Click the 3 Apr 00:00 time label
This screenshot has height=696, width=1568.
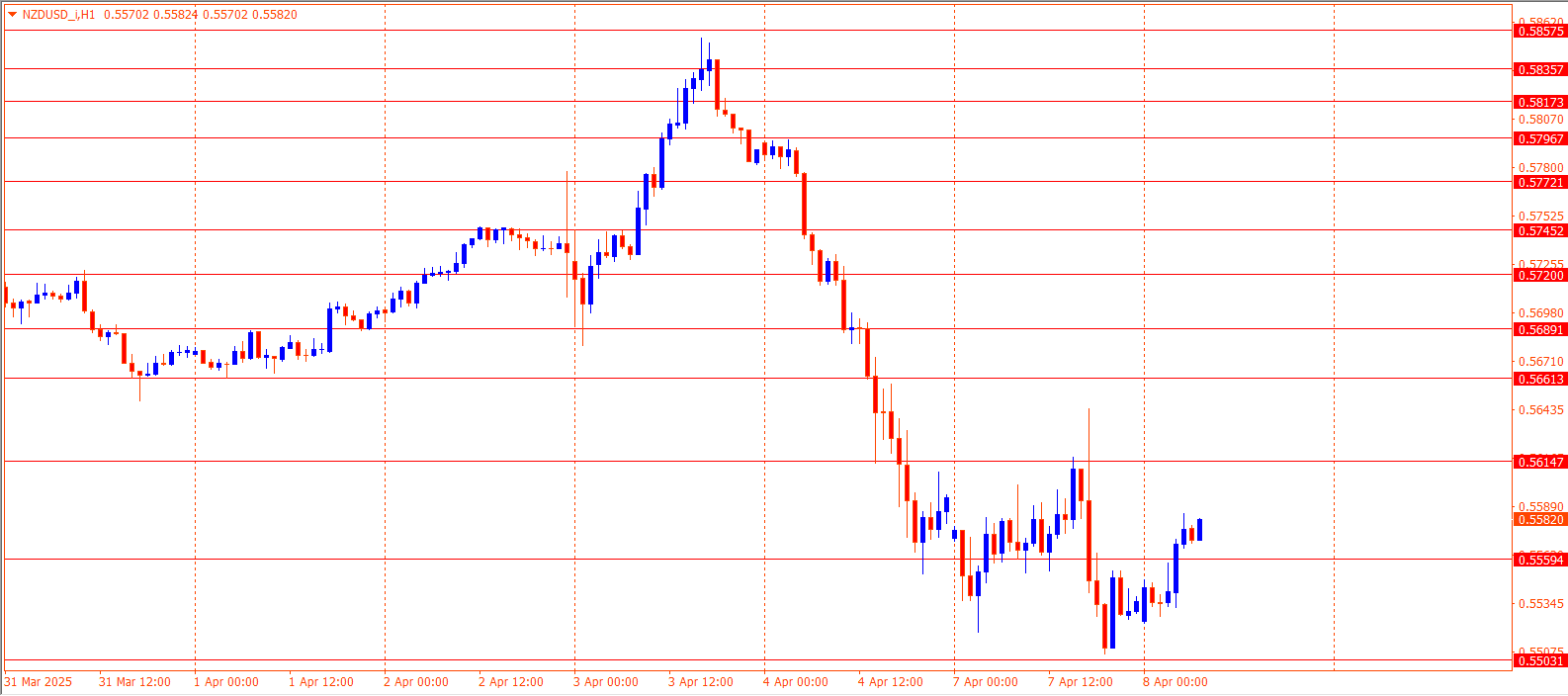coord(606,682)
